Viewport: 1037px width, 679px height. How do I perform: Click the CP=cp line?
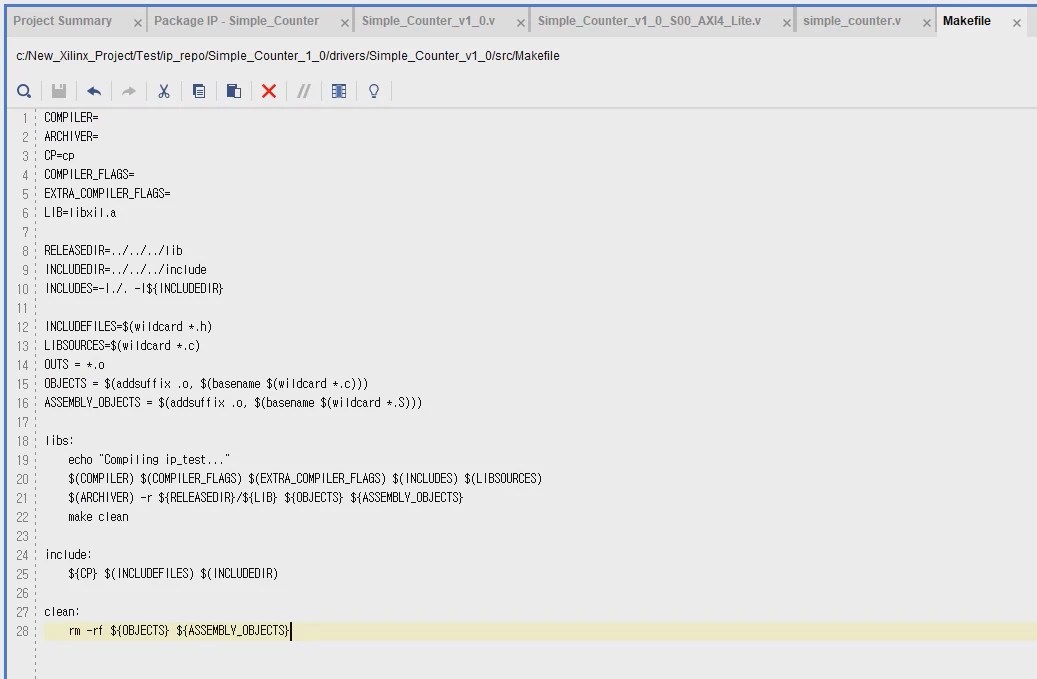[60, 156]
